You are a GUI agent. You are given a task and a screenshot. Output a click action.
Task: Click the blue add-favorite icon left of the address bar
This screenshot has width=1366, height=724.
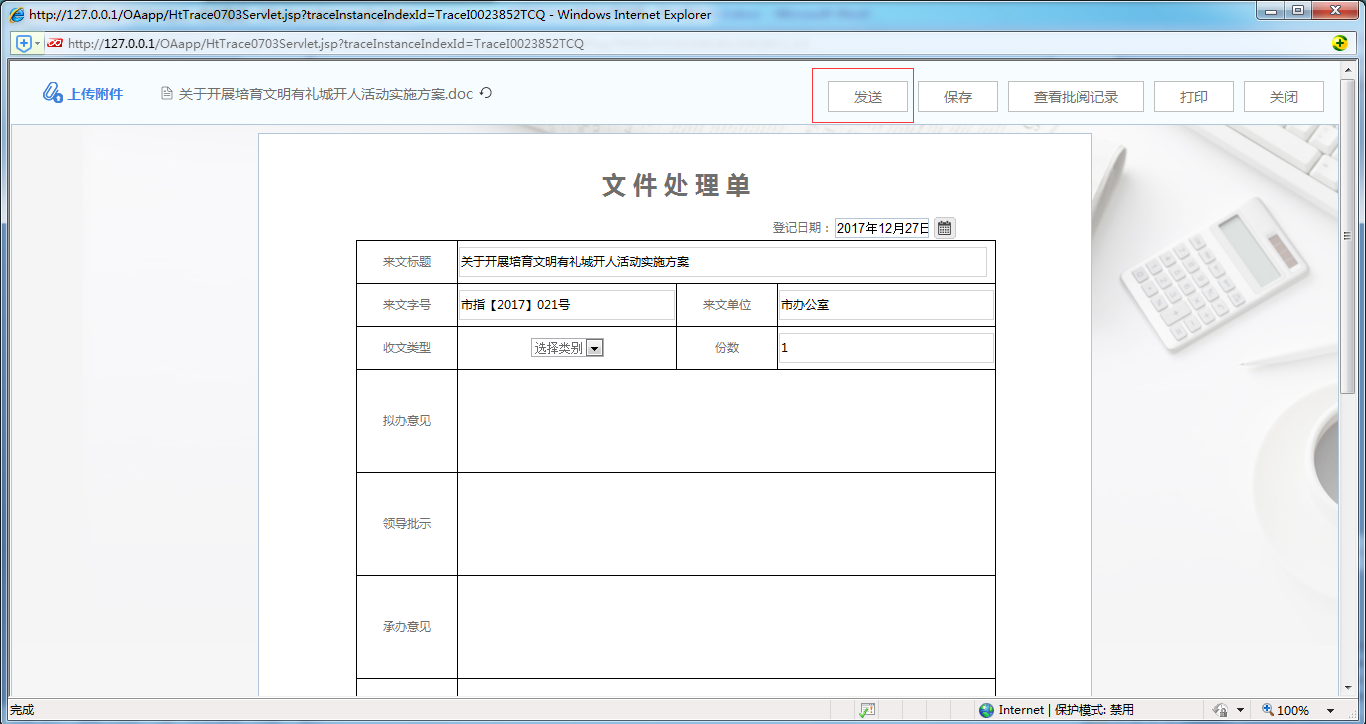click(21, 43)
